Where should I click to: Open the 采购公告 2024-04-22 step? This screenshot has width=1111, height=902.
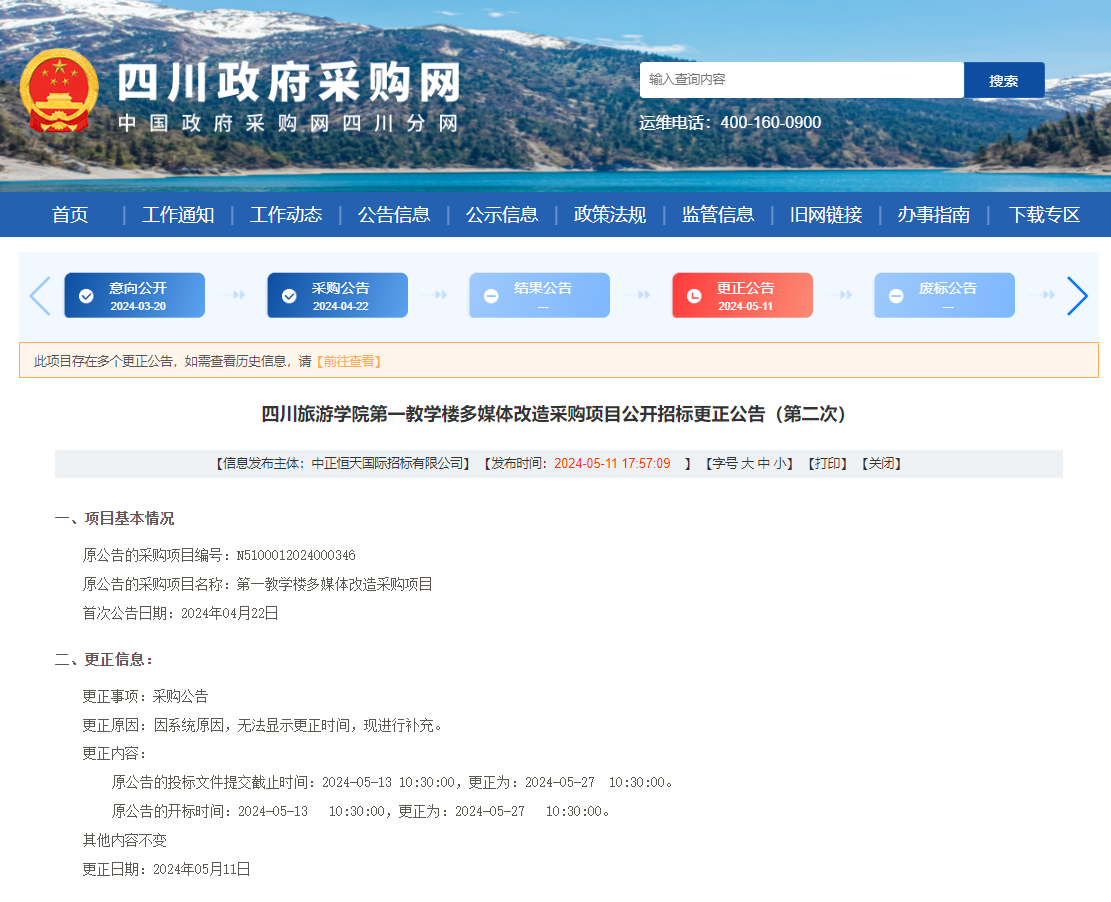click(337, 295)
